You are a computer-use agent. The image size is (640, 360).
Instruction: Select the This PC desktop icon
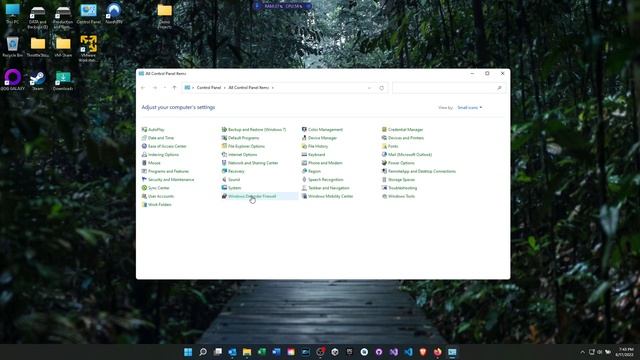click(x=13, y=13)
